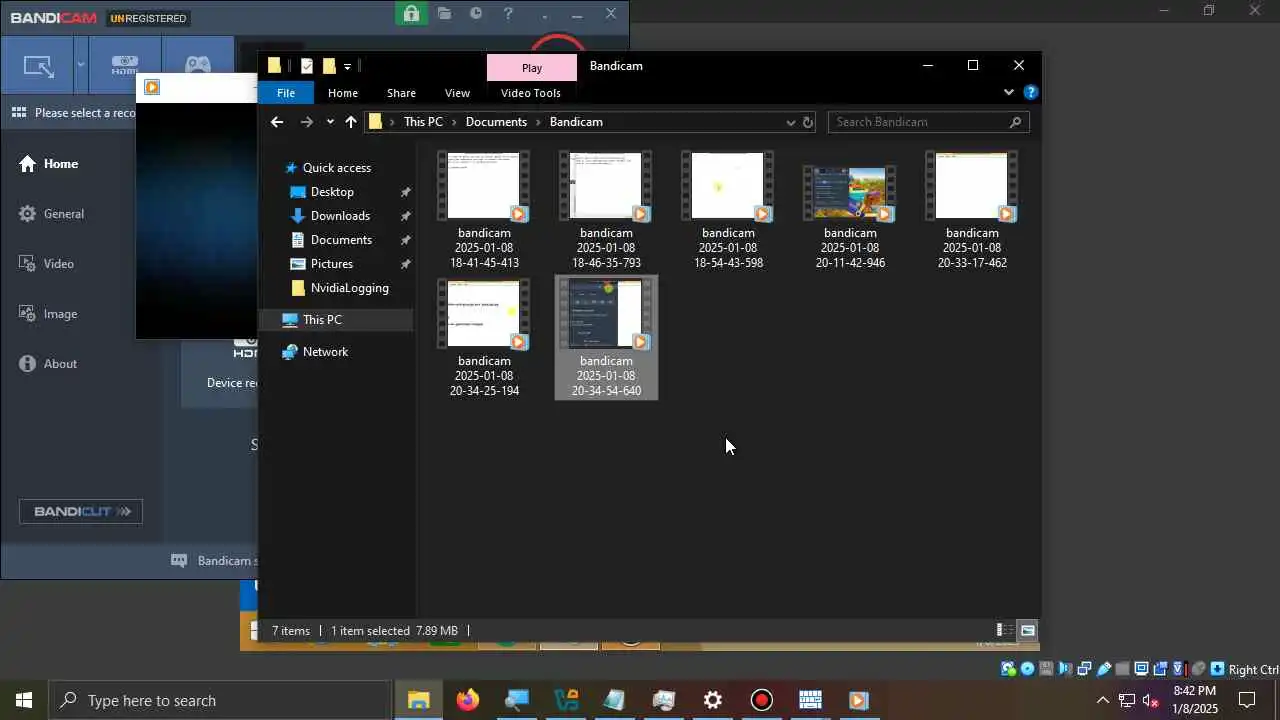Open Firefox from the taskbar
This screenshot has width=1280, height=720.
click(467, 700)
